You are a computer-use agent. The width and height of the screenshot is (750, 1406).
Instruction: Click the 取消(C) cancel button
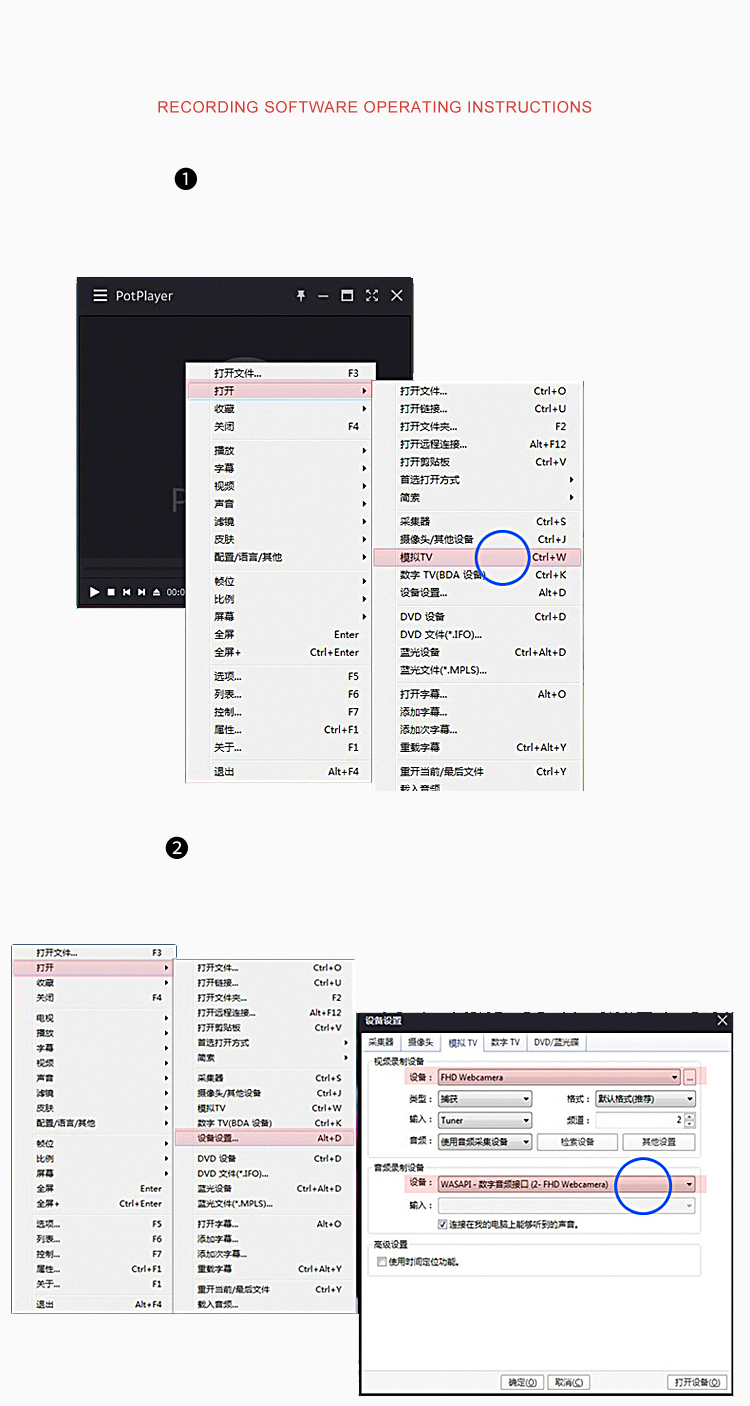point(567,1382)
